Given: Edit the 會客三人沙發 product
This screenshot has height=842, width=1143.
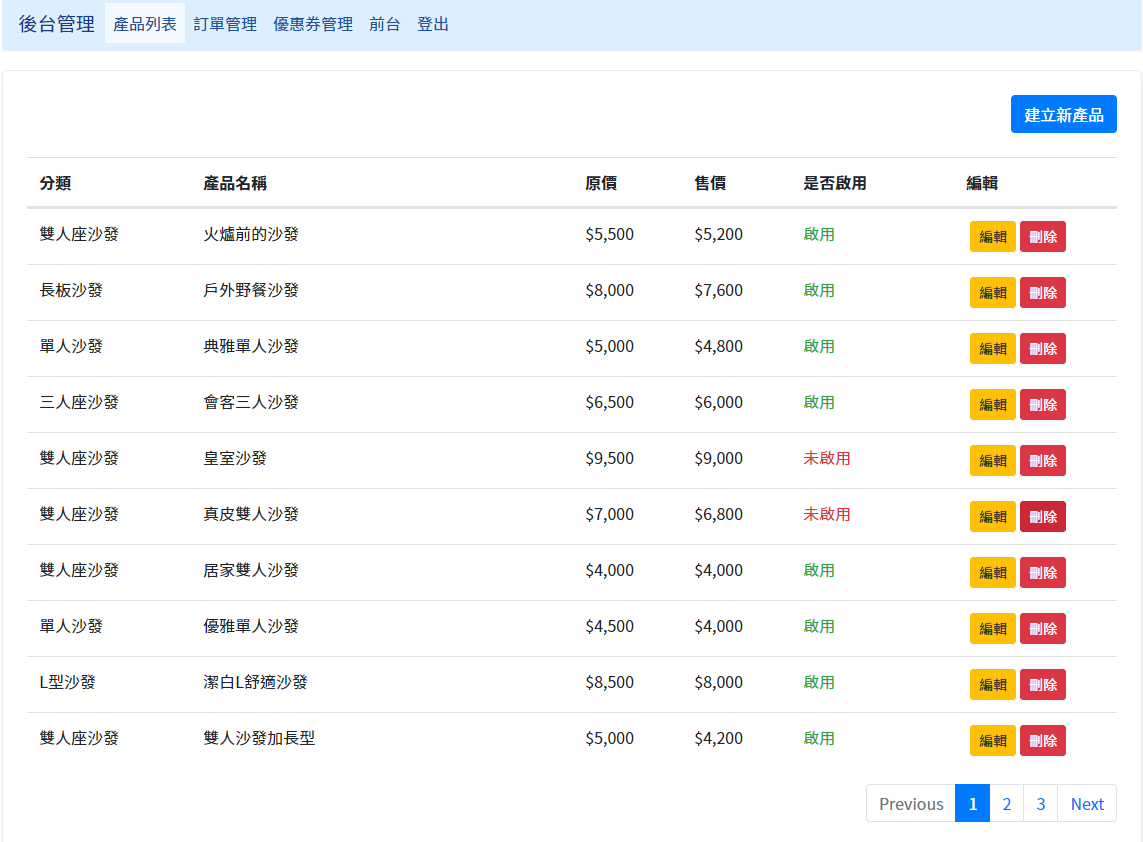Looking at the screenshot, I should point(992,404).
